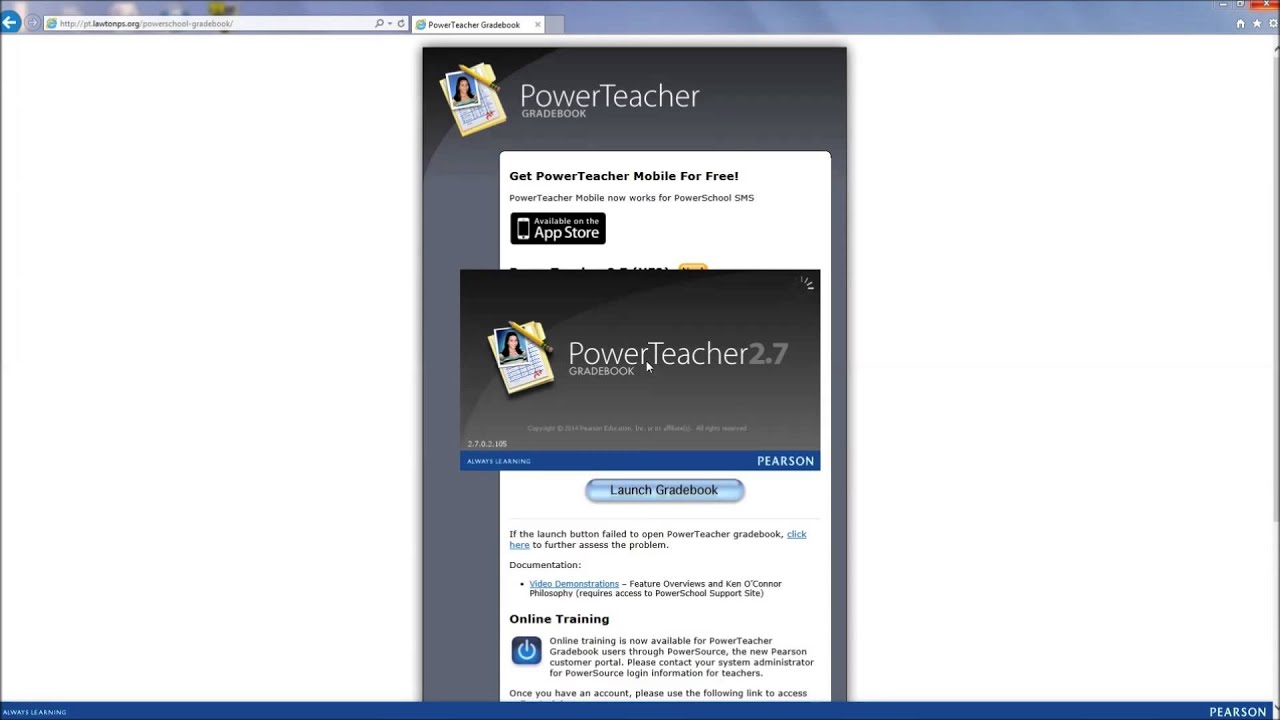Select the PowerTeacher Gradebook browser tab
Screen dimensions: 1280x720
pos(478,24)
